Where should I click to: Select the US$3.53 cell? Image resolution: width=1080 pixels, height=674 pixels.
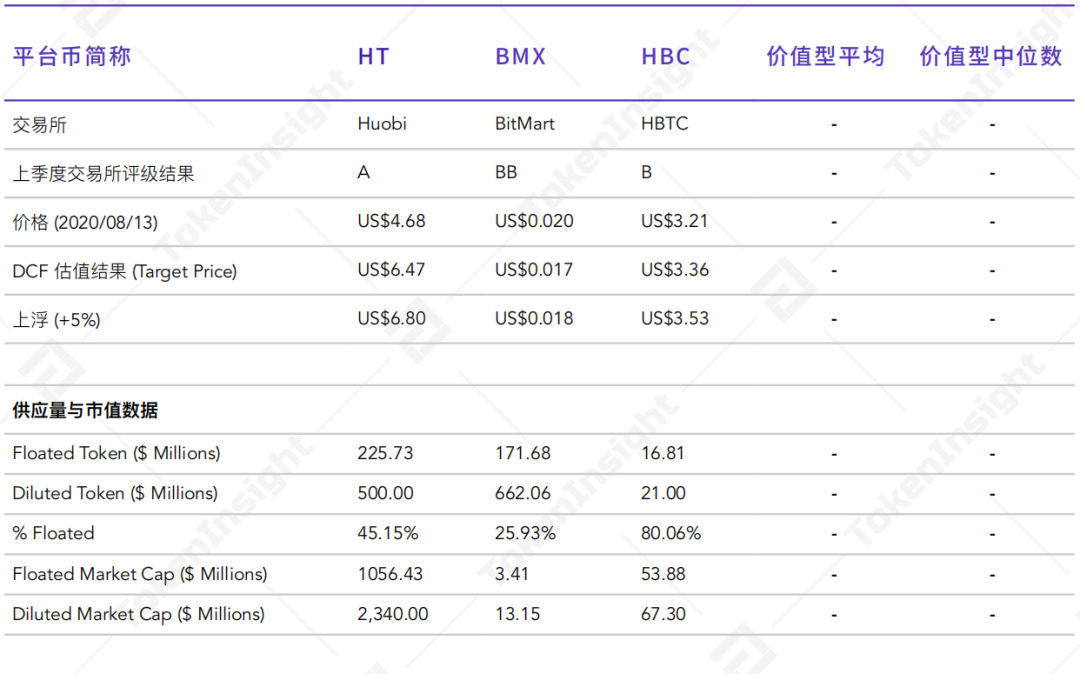[x=675, y=319]
